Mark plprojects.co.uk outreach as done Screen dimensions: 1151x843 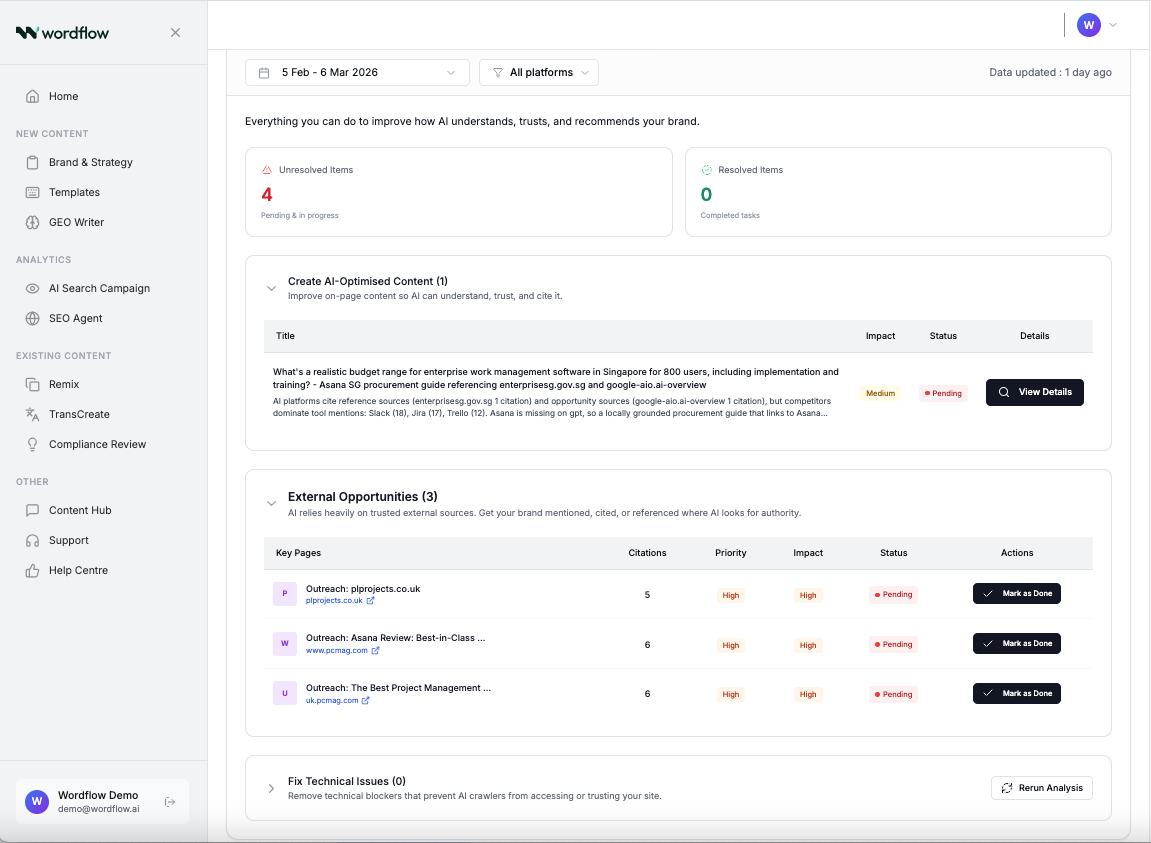pyautogui.click(x=1016, y=594)
